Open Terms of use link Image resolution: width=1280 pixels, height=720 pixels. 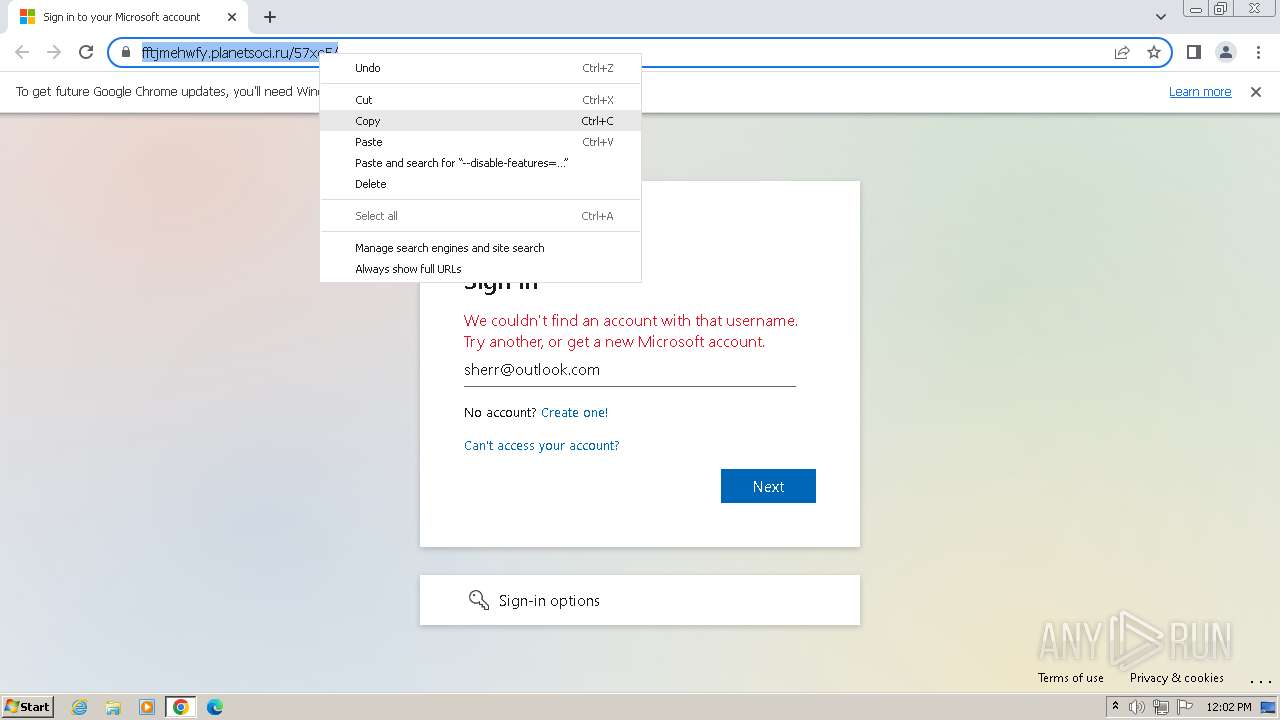1070,678
